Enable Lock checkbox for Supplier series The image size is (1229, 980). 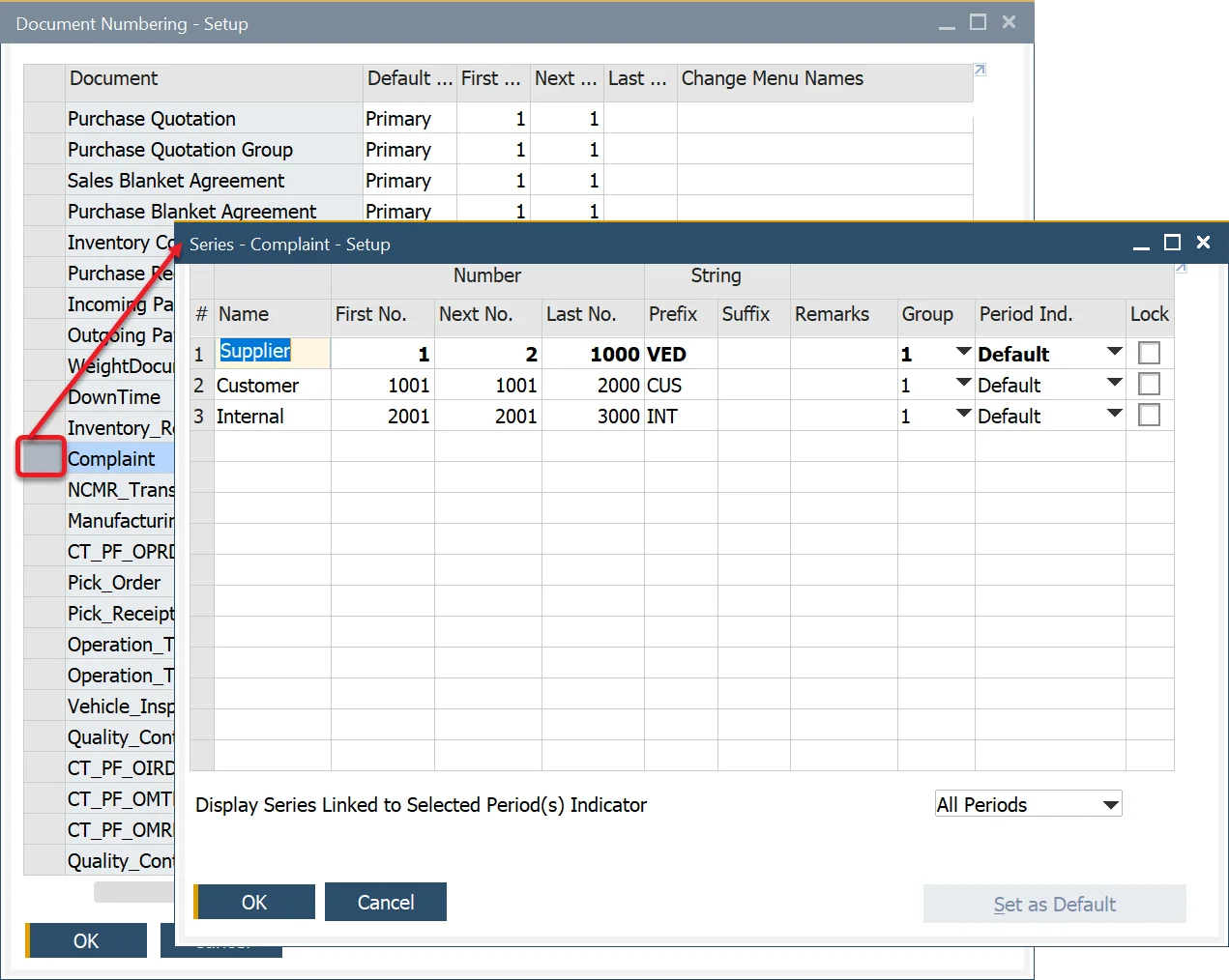tap(1149, 354)
